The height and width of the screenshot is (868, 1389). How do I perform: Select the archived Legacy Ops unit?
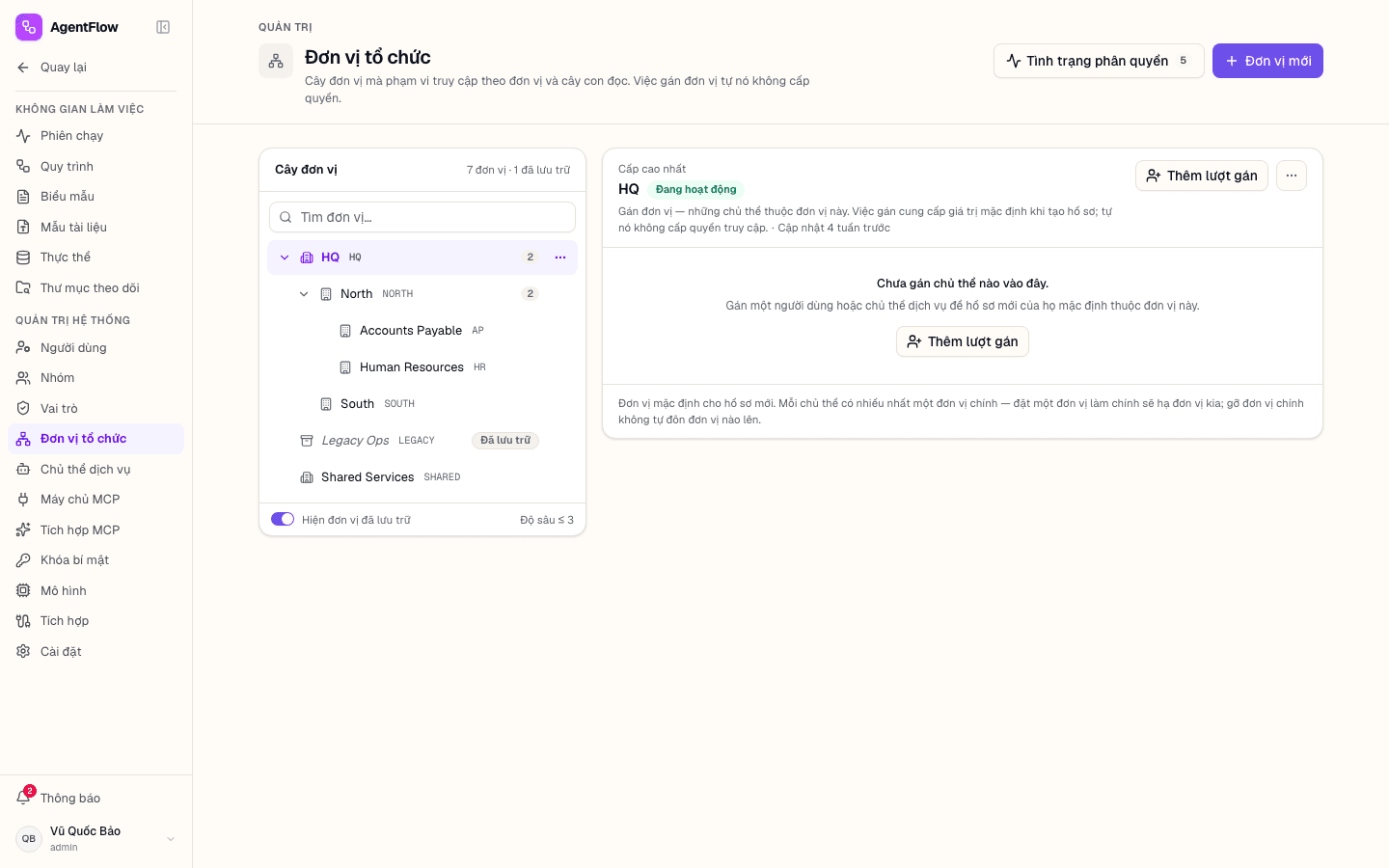422,441
